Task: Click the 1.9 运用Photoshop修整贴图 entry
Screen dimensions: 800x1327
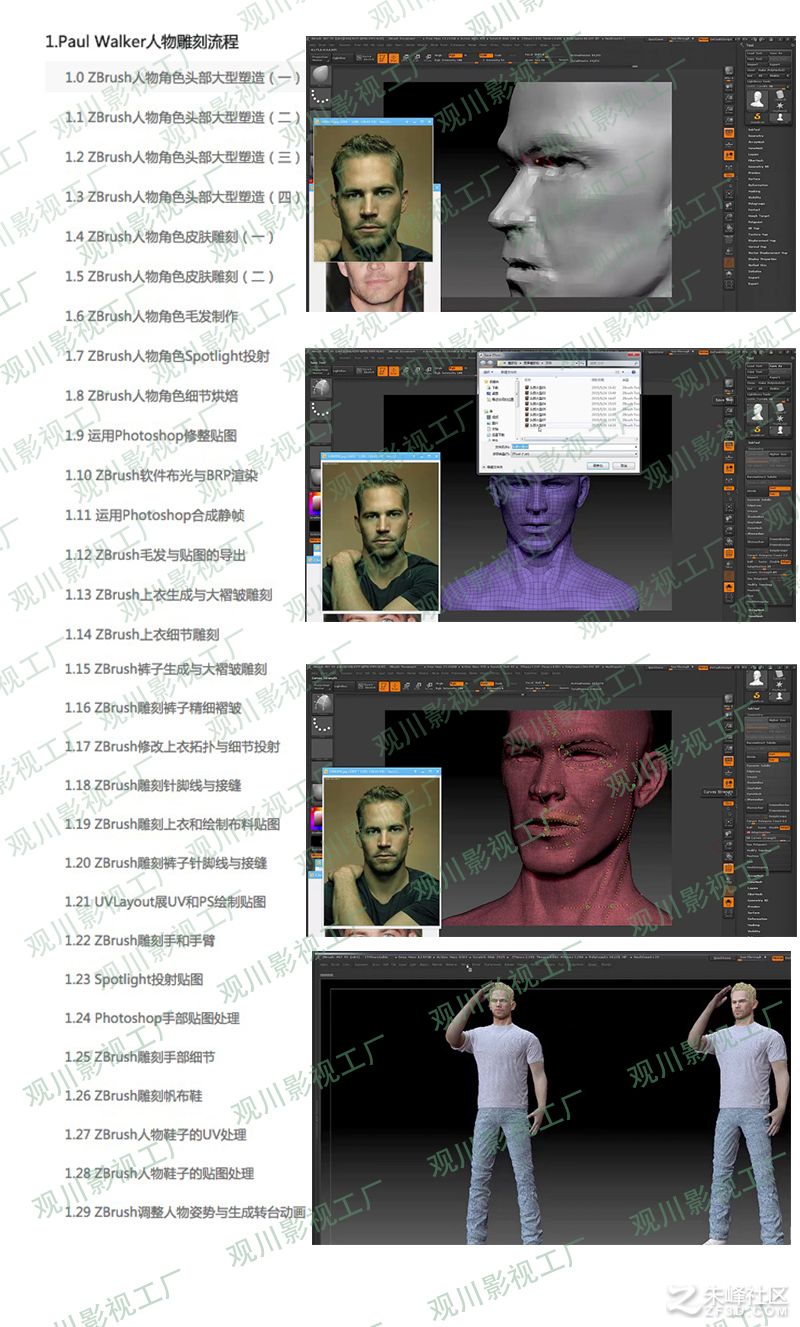Action: click(151, 436)
